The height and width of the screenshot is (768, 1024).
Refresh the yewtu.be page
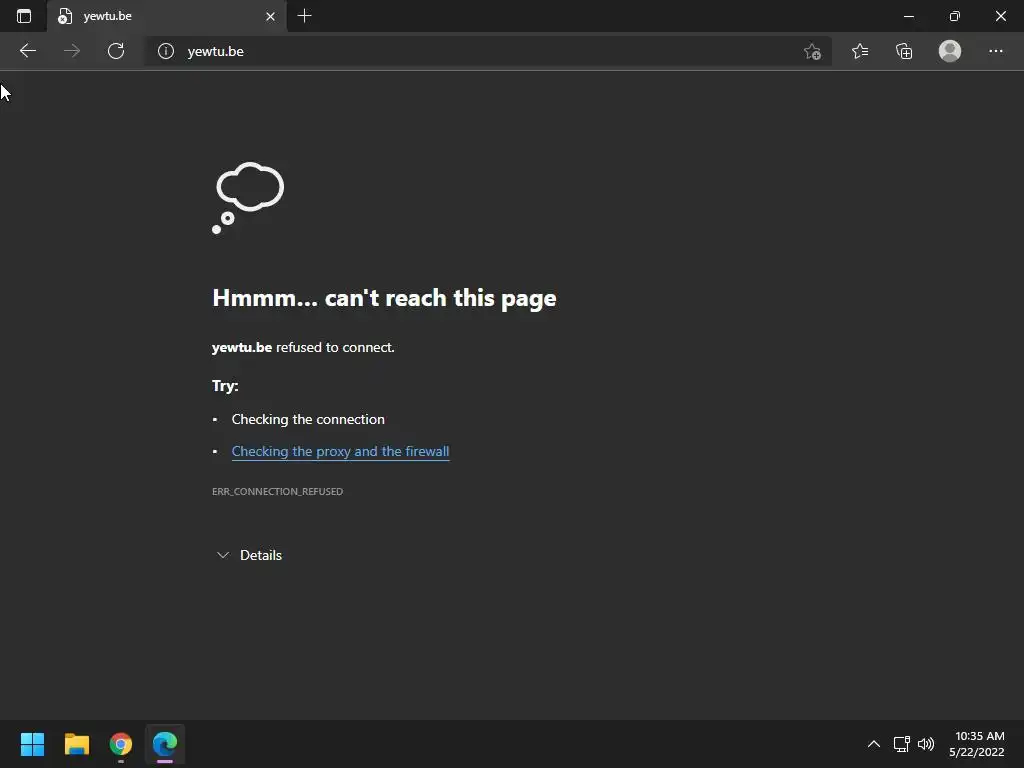[x=116, y=51]
